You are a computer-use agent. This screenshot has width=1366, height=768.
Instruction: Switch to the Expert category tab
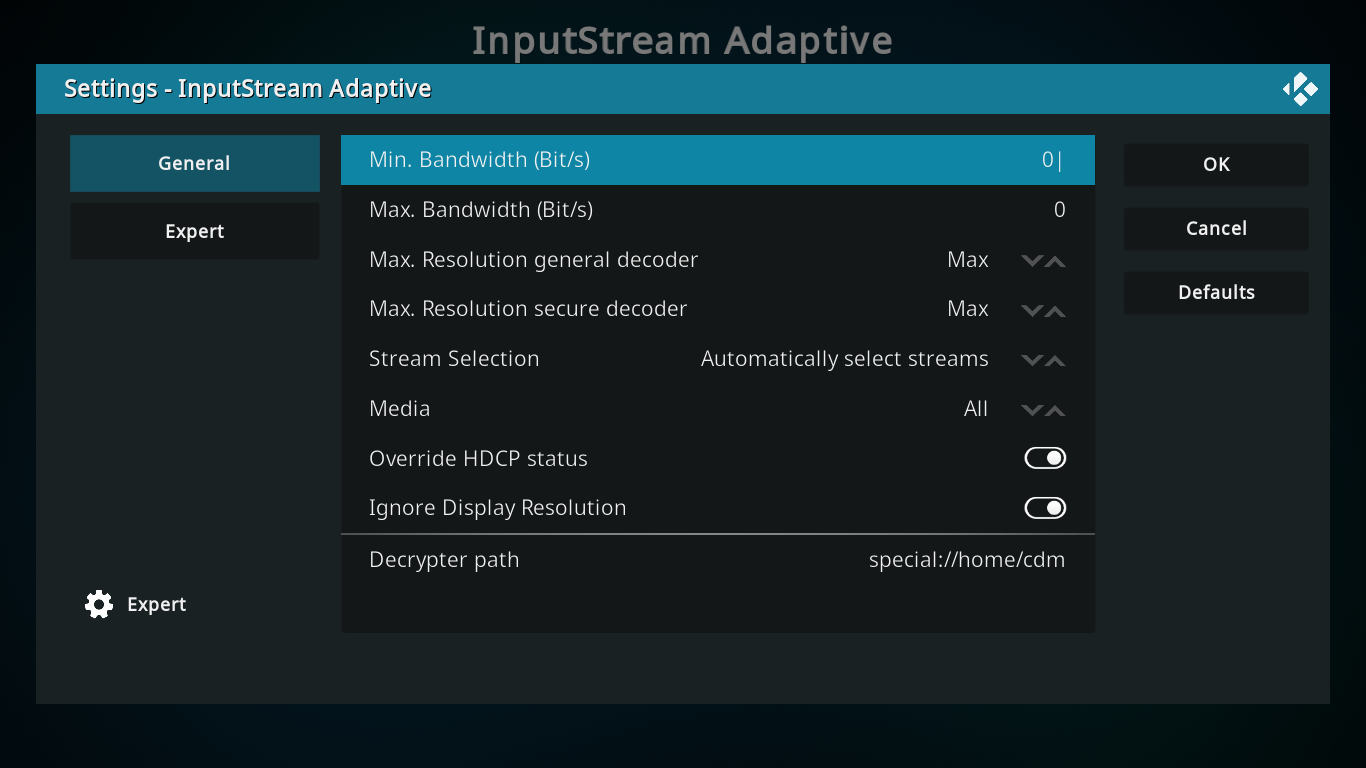pos(194,231)
